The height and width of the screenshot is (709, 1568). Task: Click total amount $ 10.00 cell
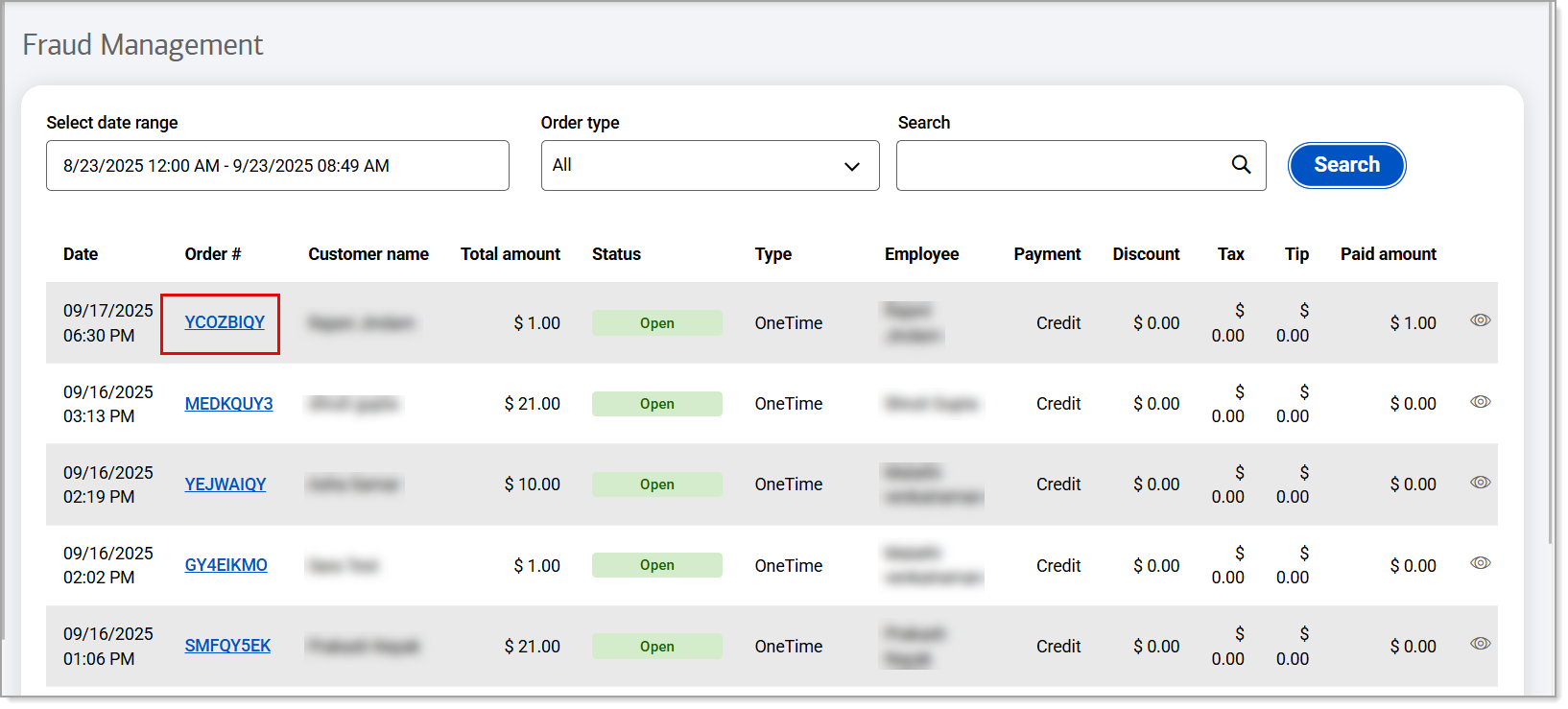point(533,484)
